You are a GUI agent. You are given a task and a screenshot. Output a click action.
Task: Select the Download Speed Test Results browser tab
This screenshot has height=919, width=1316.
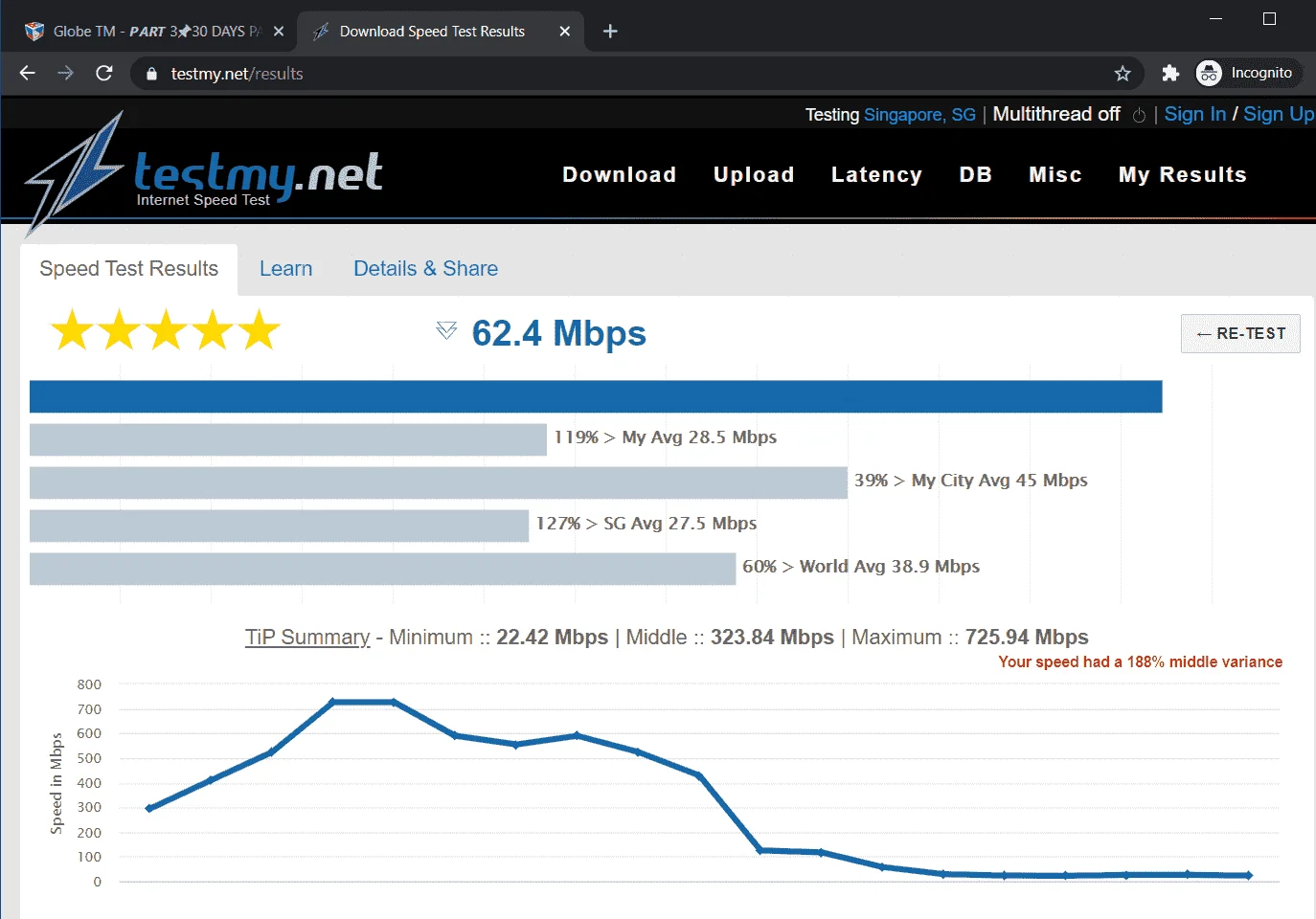pos(441,32)
